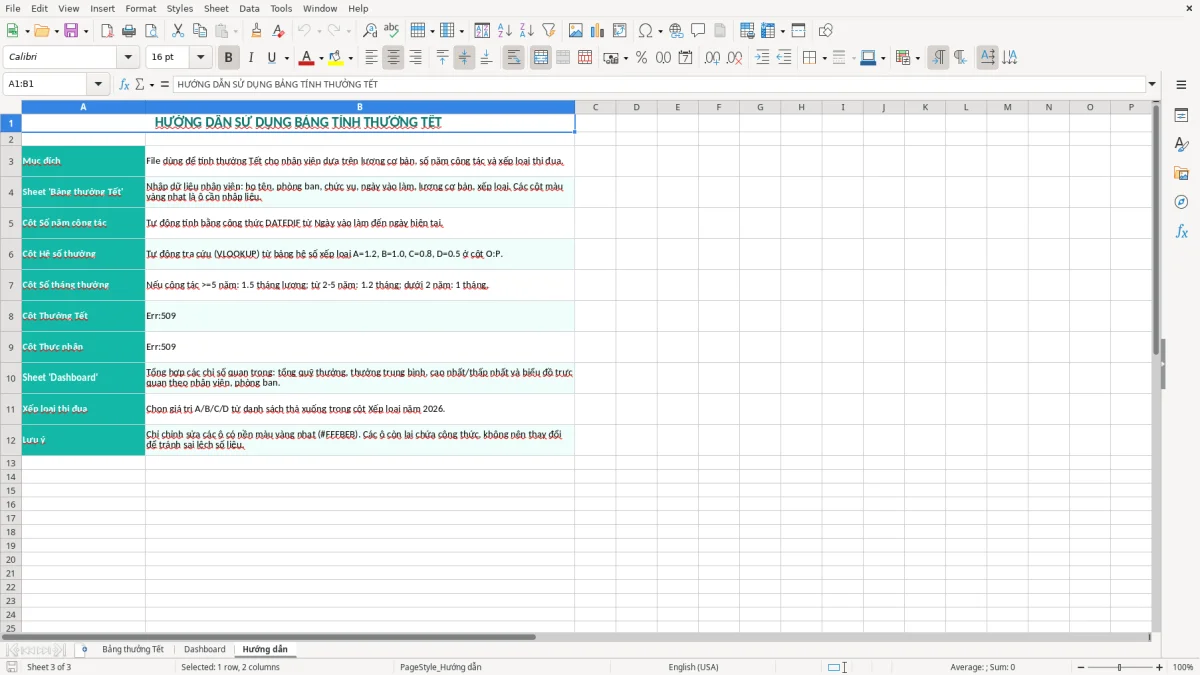Open Background Color dropdown arrow
This screenshot has width=1200, height=675.
coord(351,58)
